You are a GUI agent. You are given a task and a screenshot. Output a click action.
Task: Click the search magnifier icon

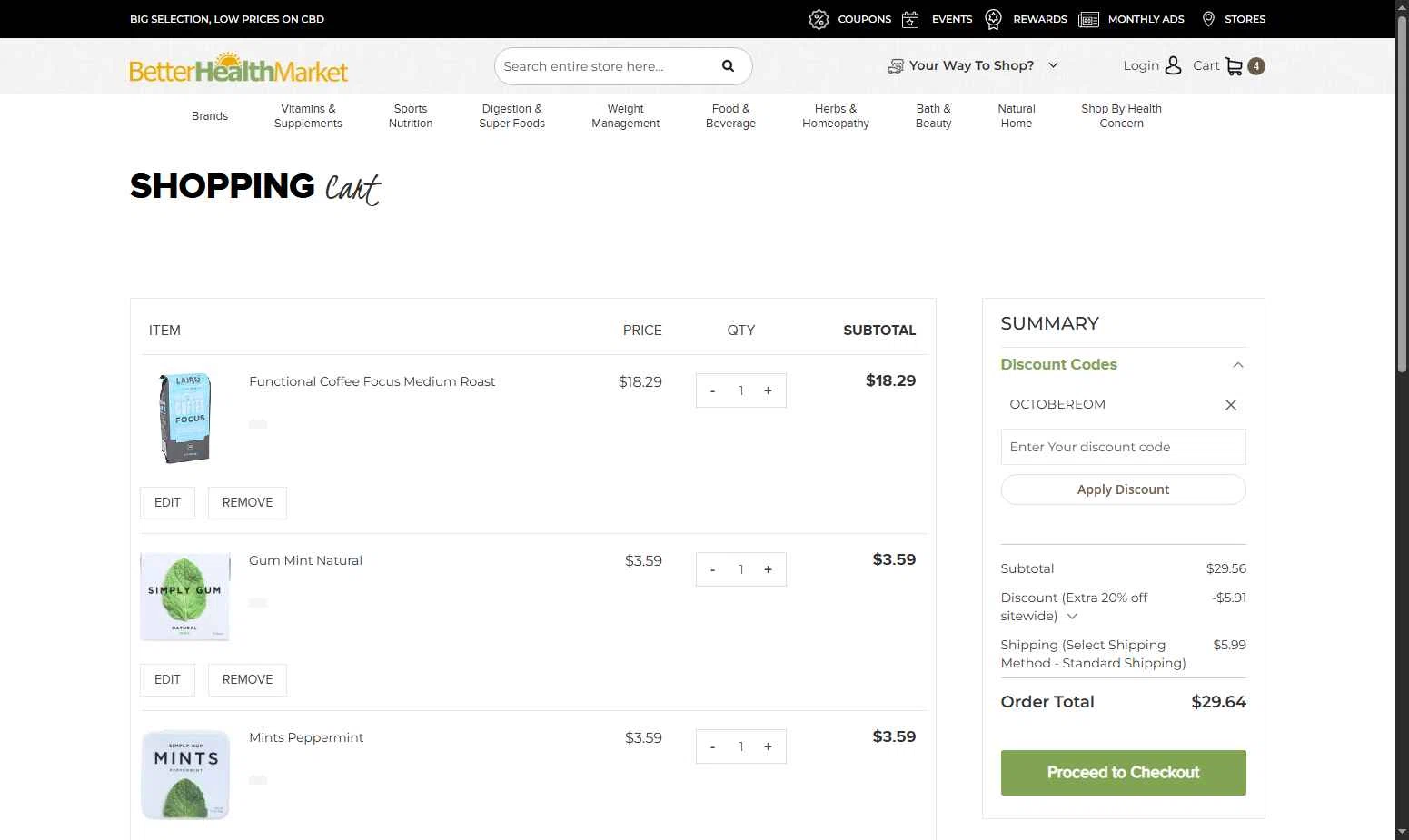728,65
